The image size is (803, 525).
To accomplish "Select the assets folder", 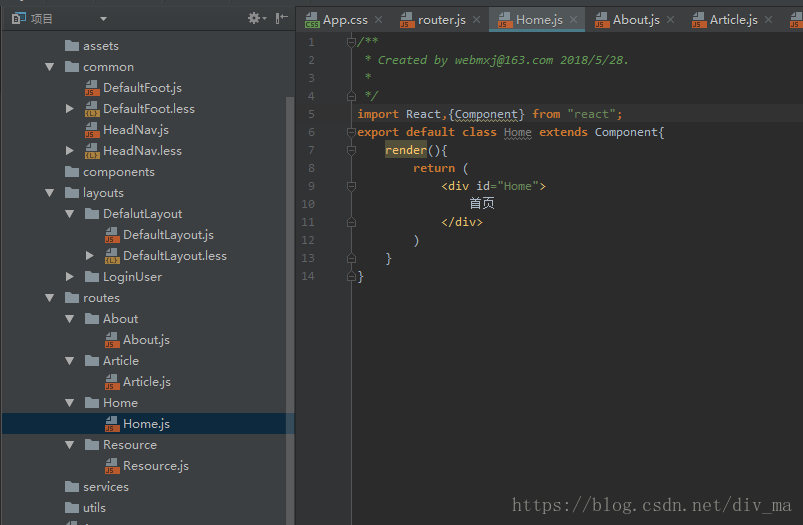I will click(92, 46).
